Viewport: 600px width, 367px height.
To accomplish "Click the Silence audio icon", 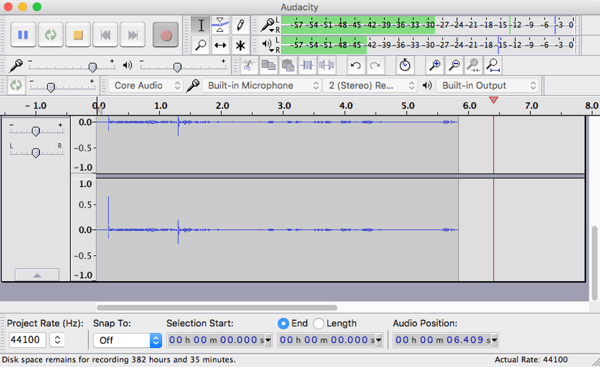I will [326, 65].
